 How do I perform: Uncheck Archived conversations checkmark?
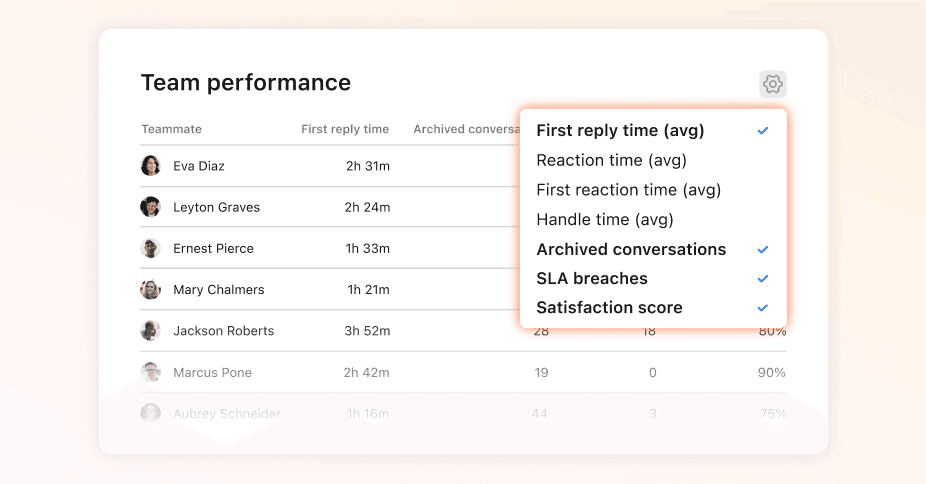click(763, 250)
